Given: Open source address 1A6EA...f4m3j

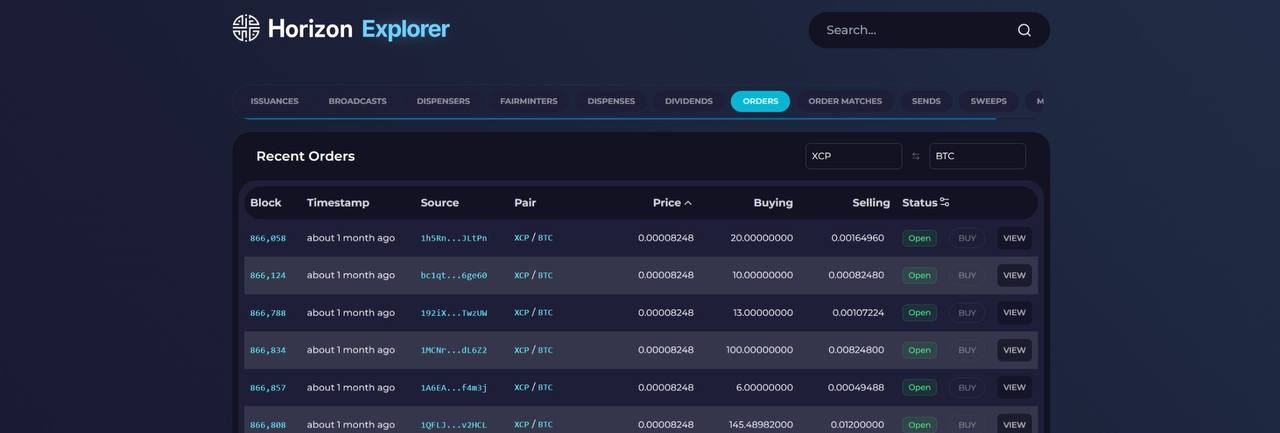Looking at the screenshot, I should coord(454,388).
